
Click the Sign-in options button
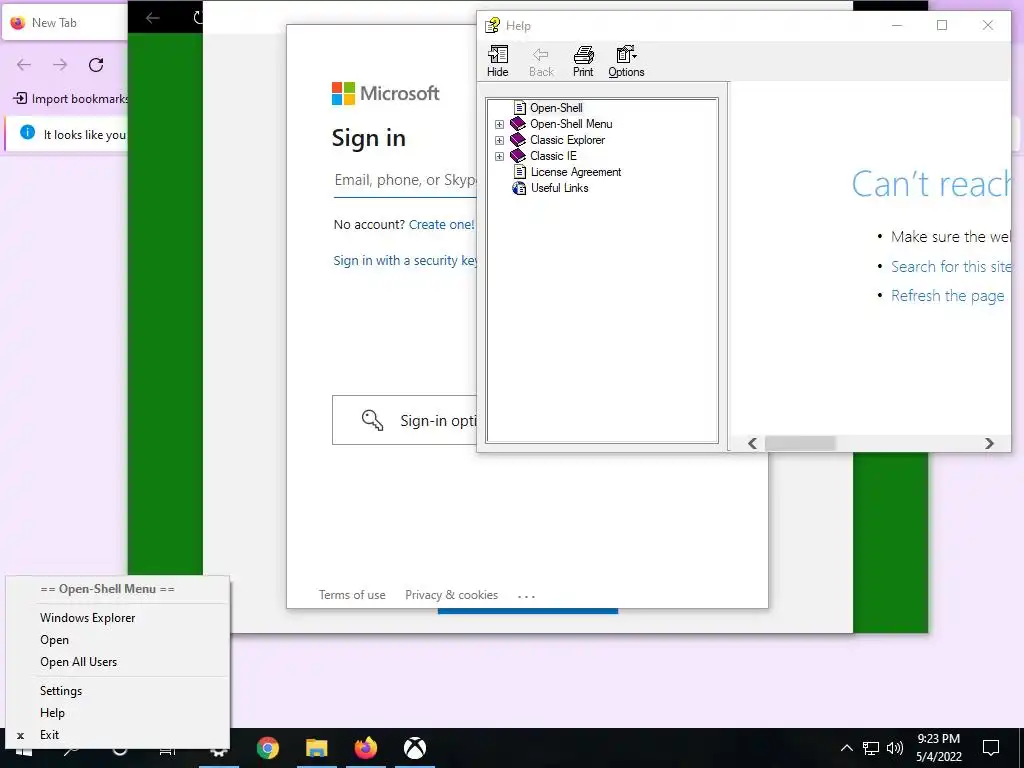tap(405, 420)
